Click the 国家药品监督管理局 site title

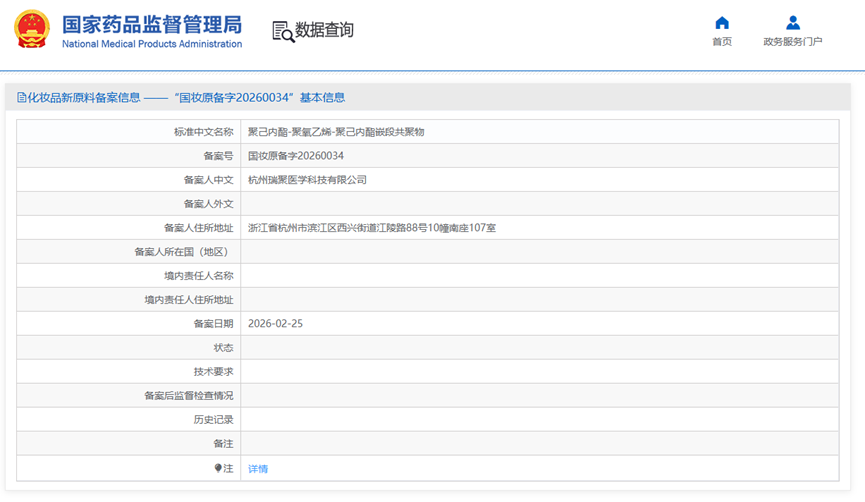pos(151,24)
